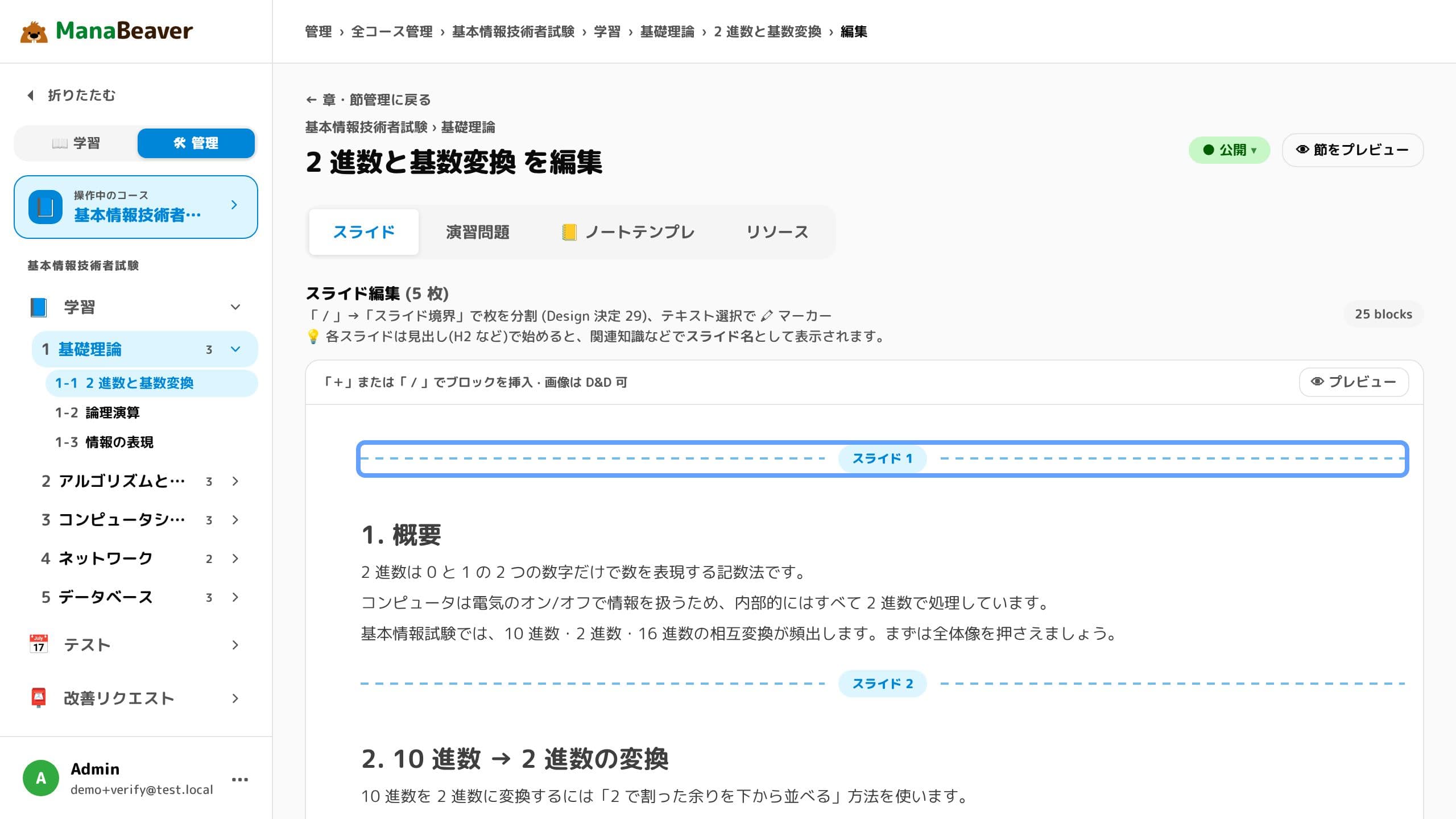Viewport: 1456px width, 819px height.
Task: Open the ノートテンプレ tab
Action: (x=628, y=232)
